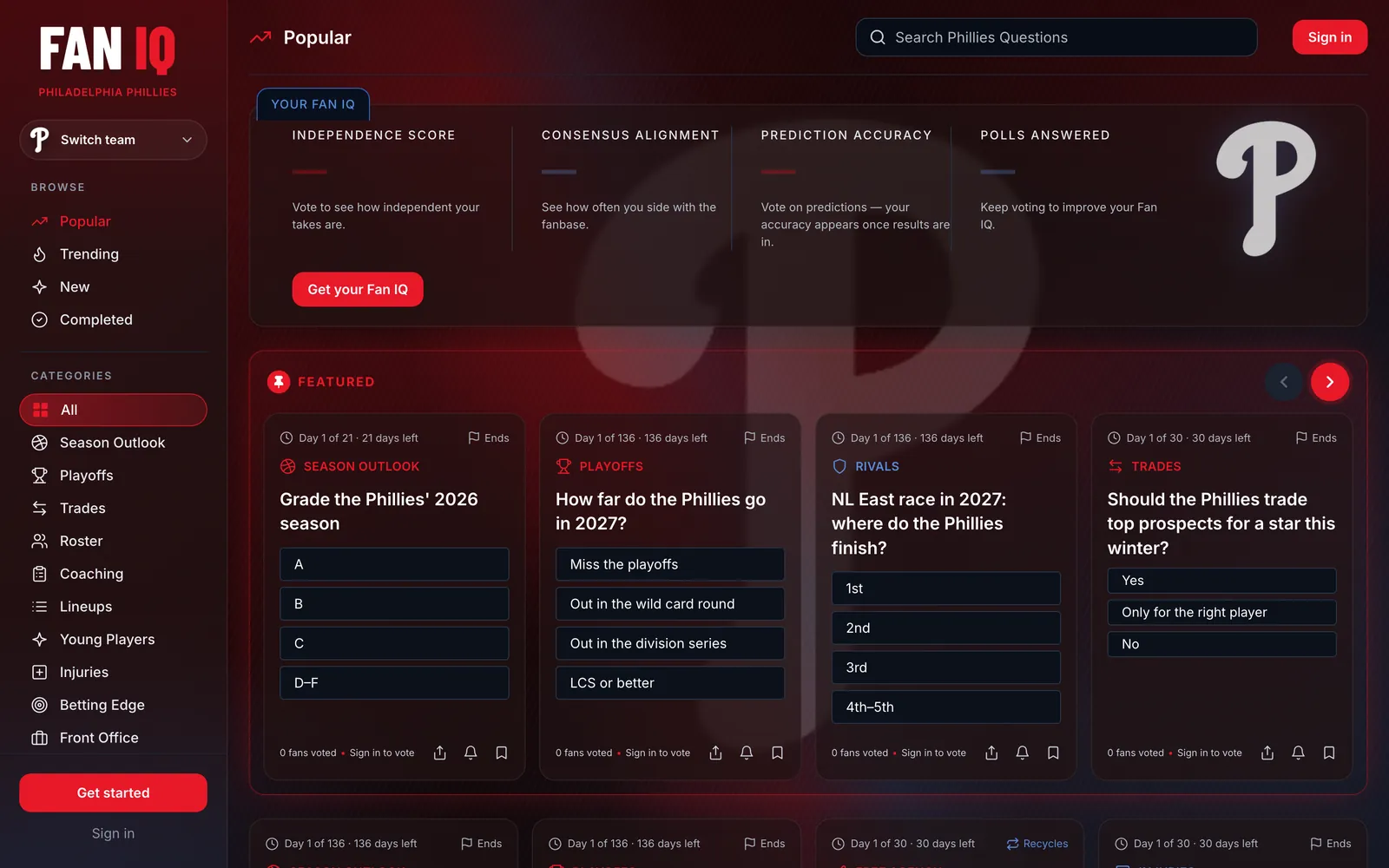Bookmark the NL East race poll

tap(1053, 753)
